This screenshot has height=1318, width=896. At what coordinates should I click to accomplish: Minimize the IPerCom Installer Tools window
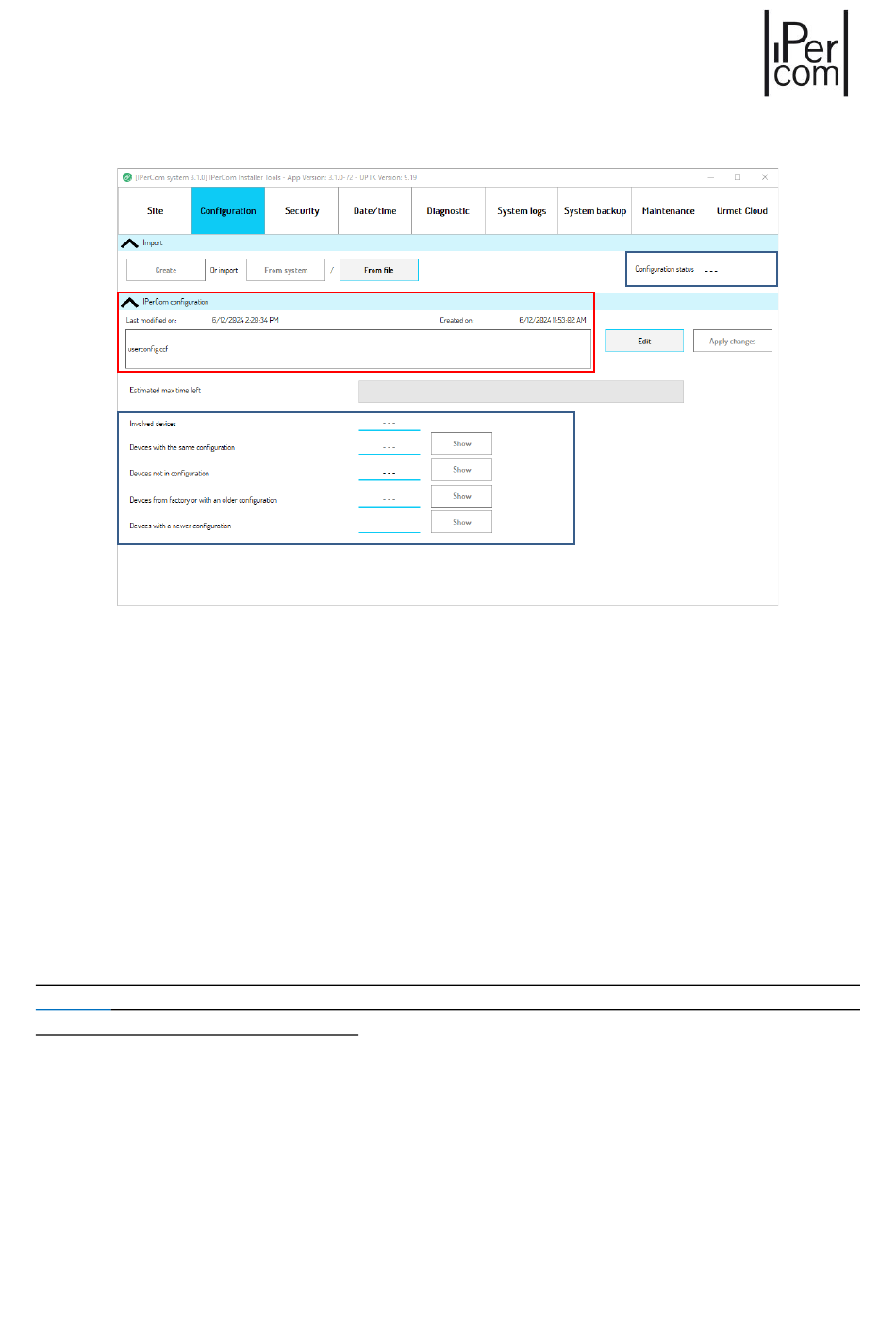pos(711,177)
